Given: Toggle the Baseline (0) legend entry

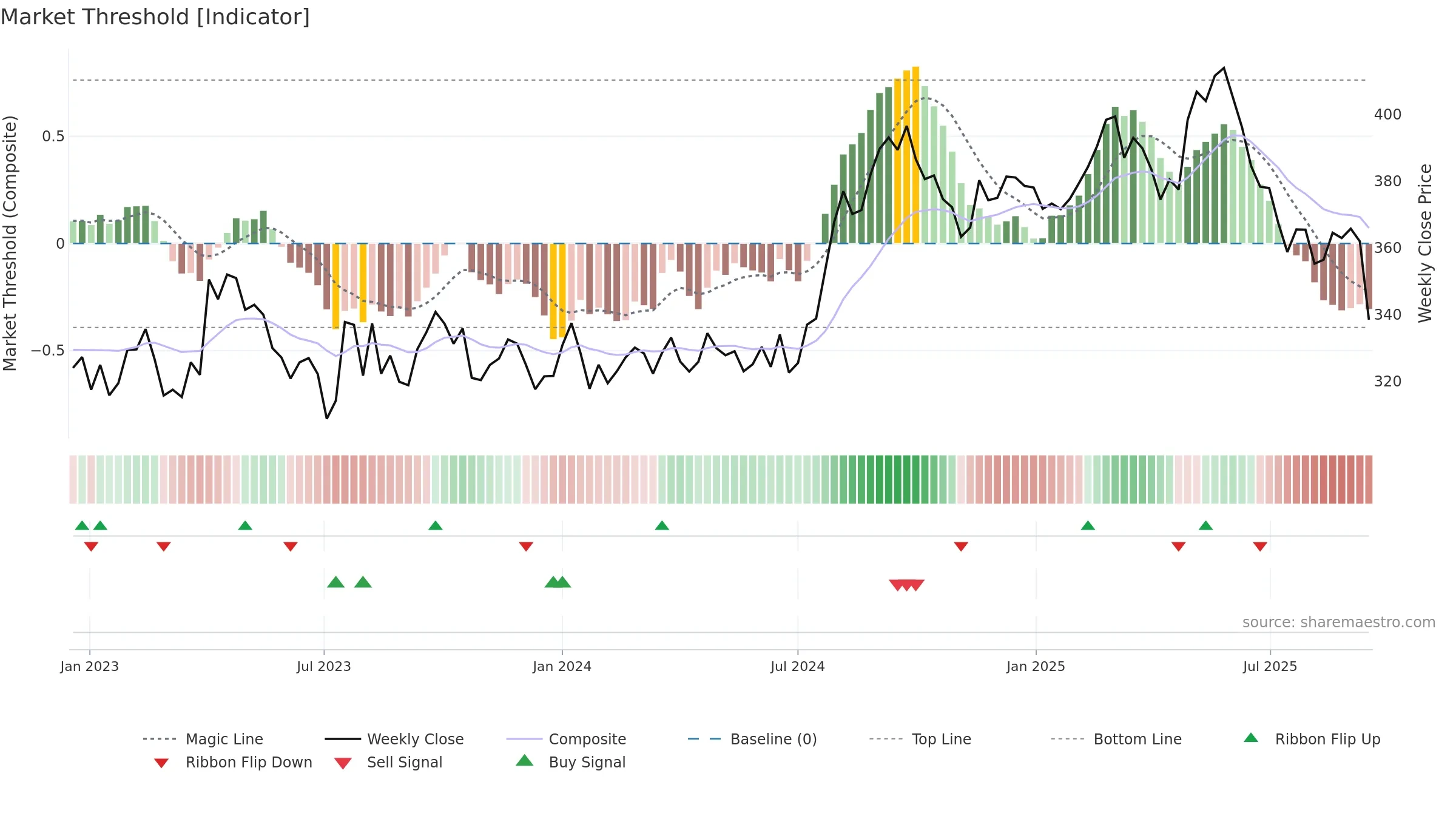Looking at the screenshot, I should (x=752, y=739).
